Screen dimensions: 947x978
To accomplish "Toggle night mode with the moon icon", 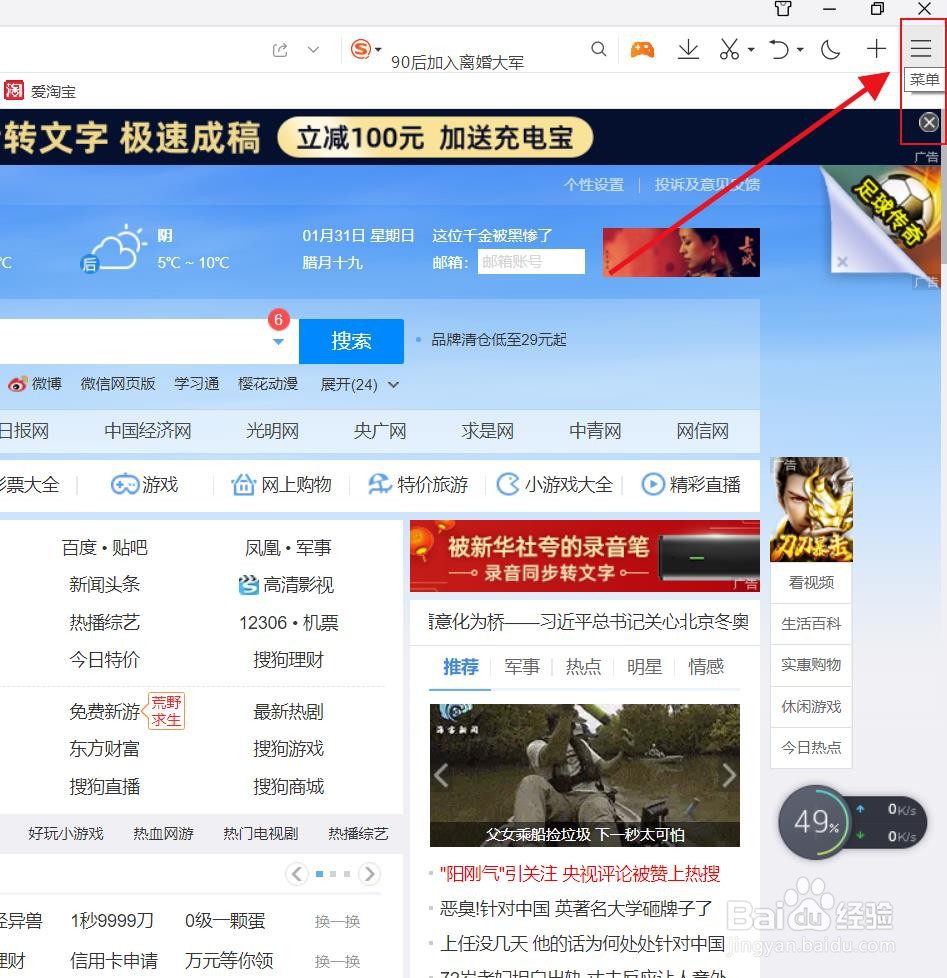I will (830, 48).
